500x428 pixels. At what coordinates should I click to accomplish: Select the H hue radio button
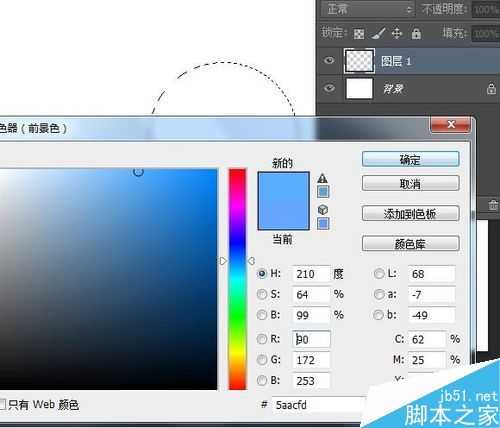[262, 274]
